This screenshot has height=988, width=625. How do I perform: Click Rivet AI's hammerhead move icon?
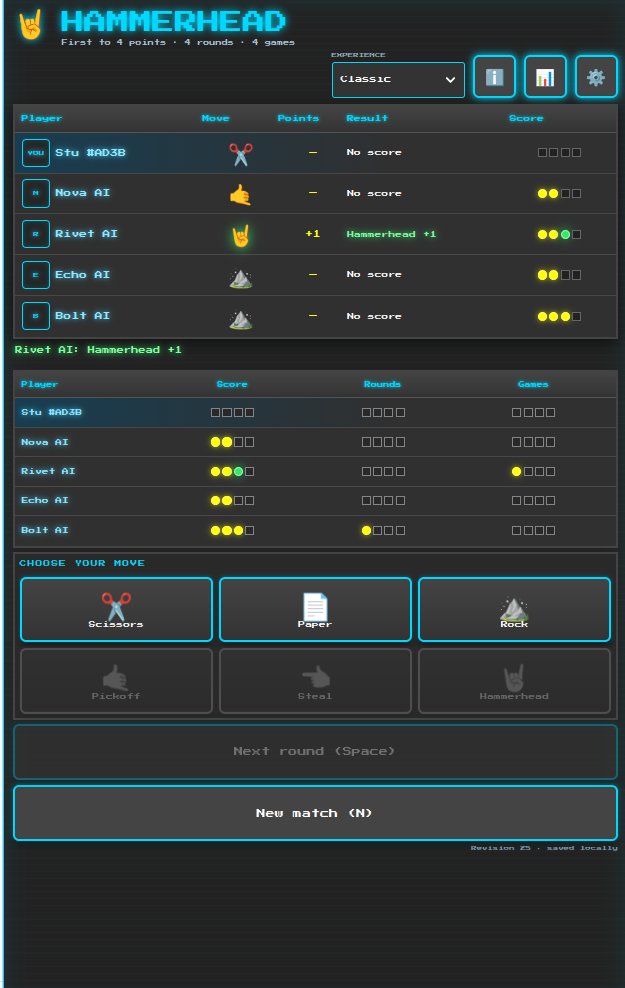pos(241,235)
